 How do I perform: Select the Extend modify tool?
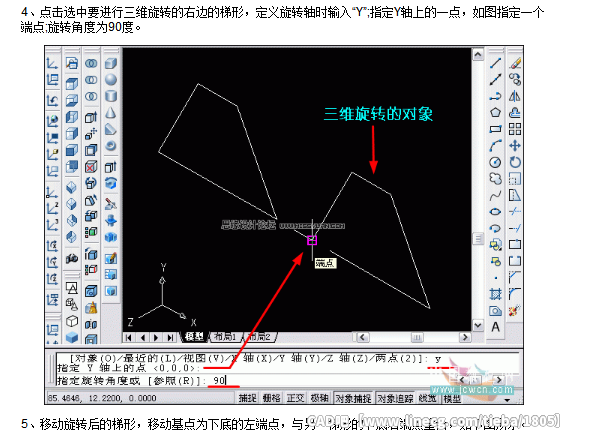point(515,228)
